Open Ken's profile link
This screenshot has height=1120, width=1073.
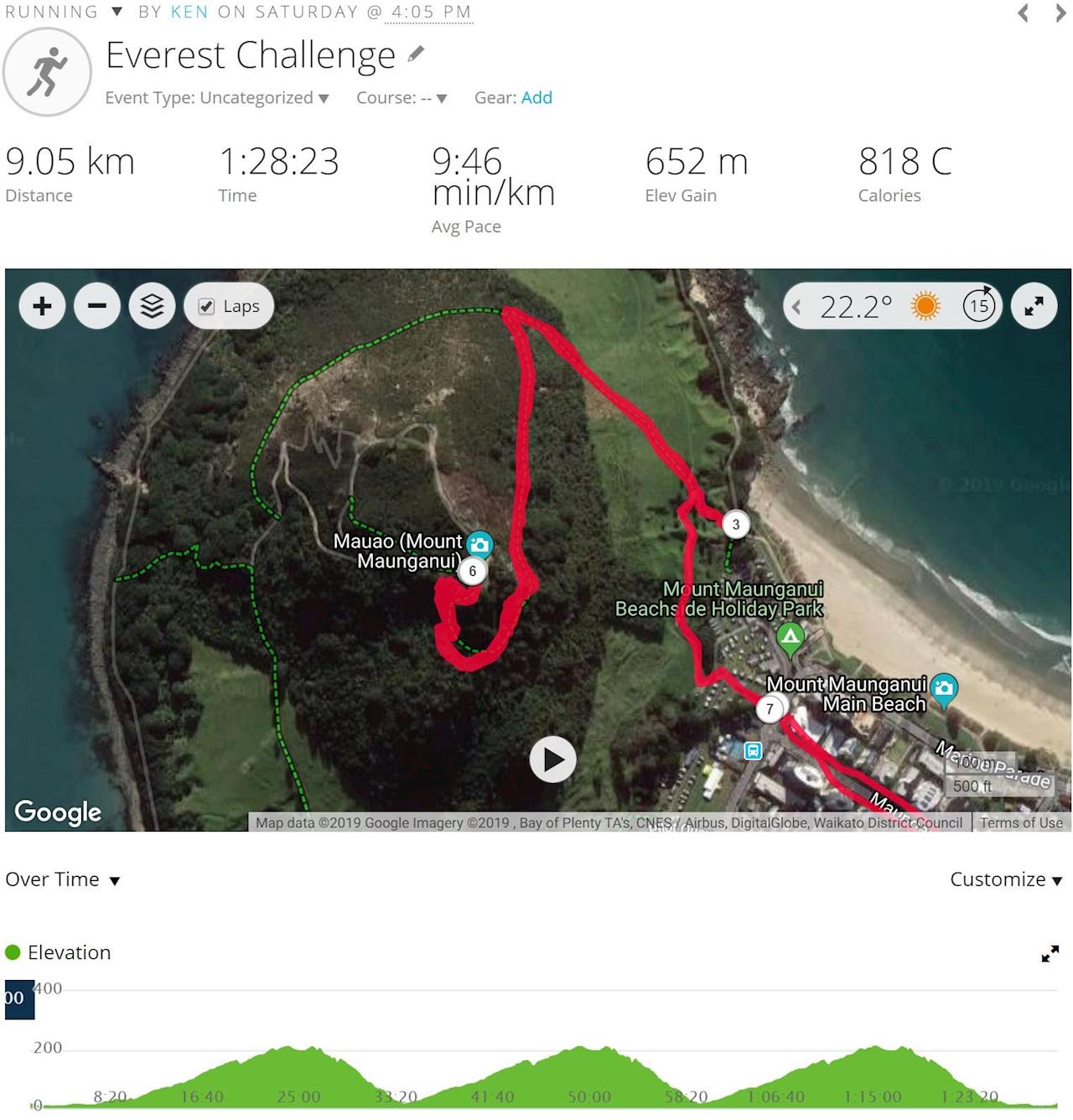click(189, 12)
